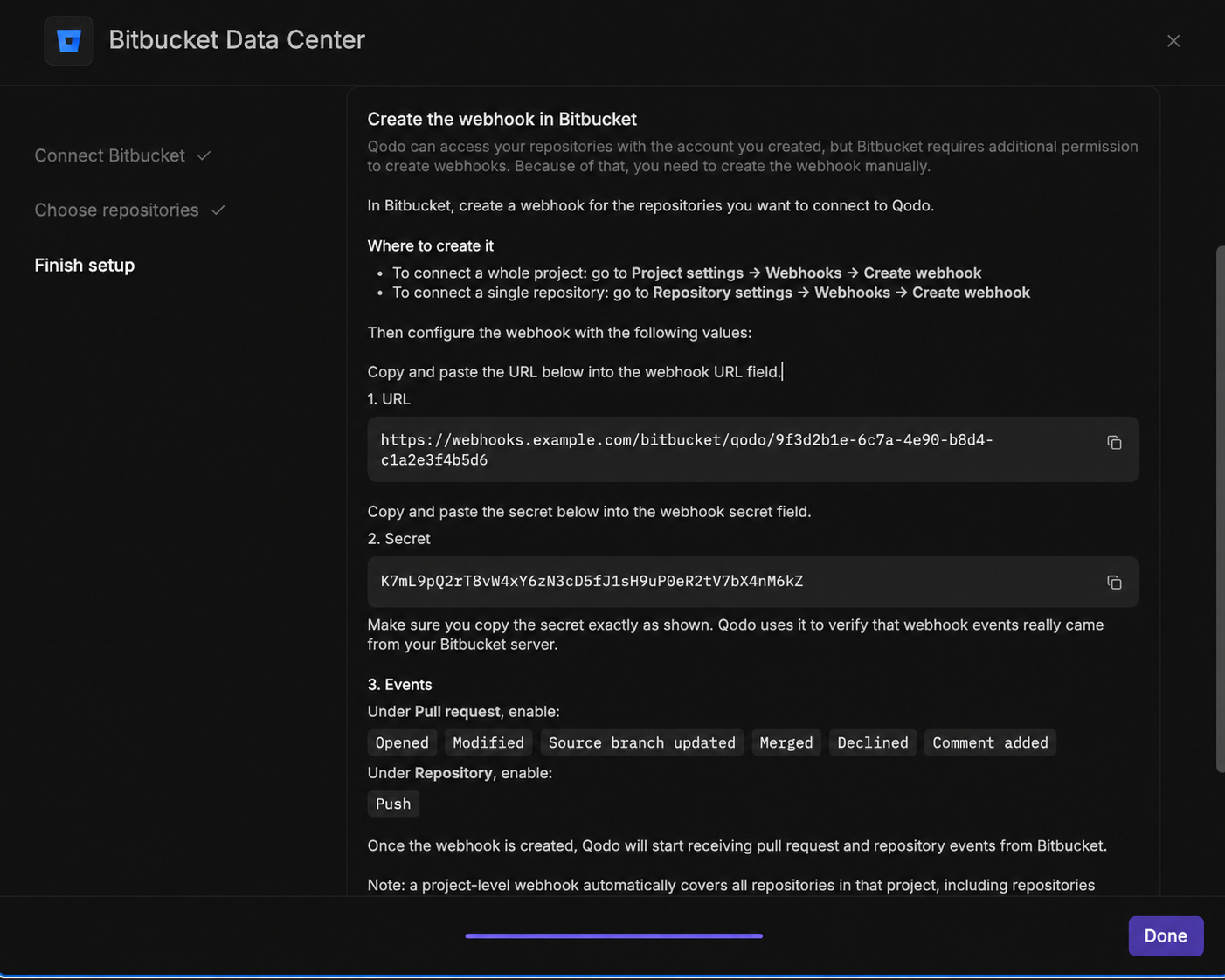
Task: Click the 1. URL label
Action: 389,399
